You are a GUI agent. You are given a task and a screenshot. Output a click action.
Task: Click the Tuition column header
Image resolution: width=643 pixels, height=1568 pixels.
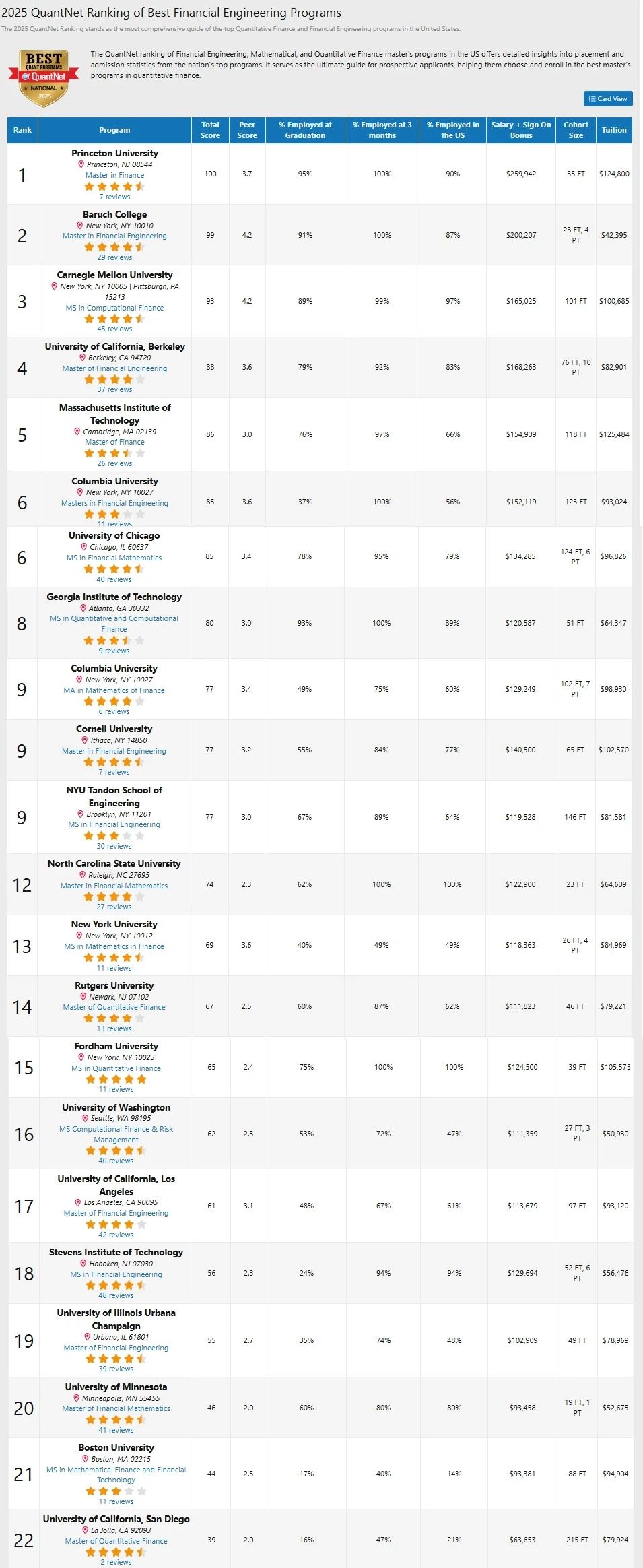tap(613, 130)
